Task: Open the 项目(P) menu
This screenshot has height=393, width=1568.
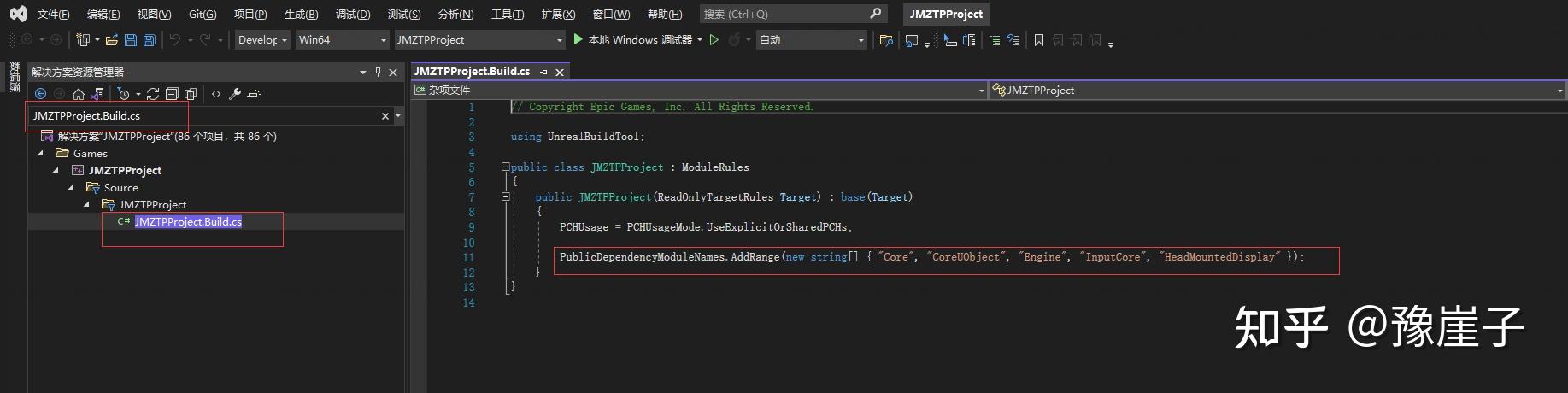Action: [250, 14]
